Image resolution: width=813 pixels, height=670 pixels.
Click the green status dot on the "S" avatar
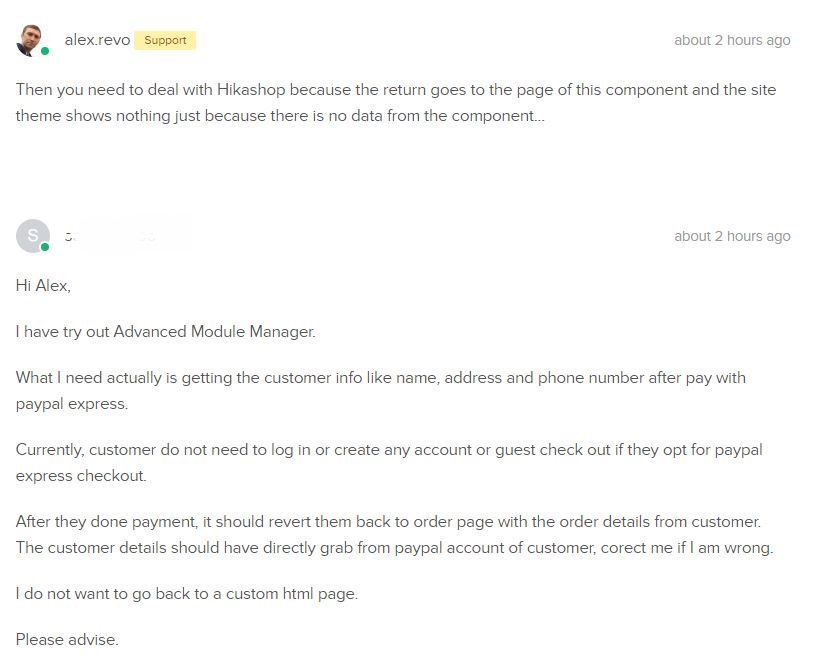click(x=45, y=247)
